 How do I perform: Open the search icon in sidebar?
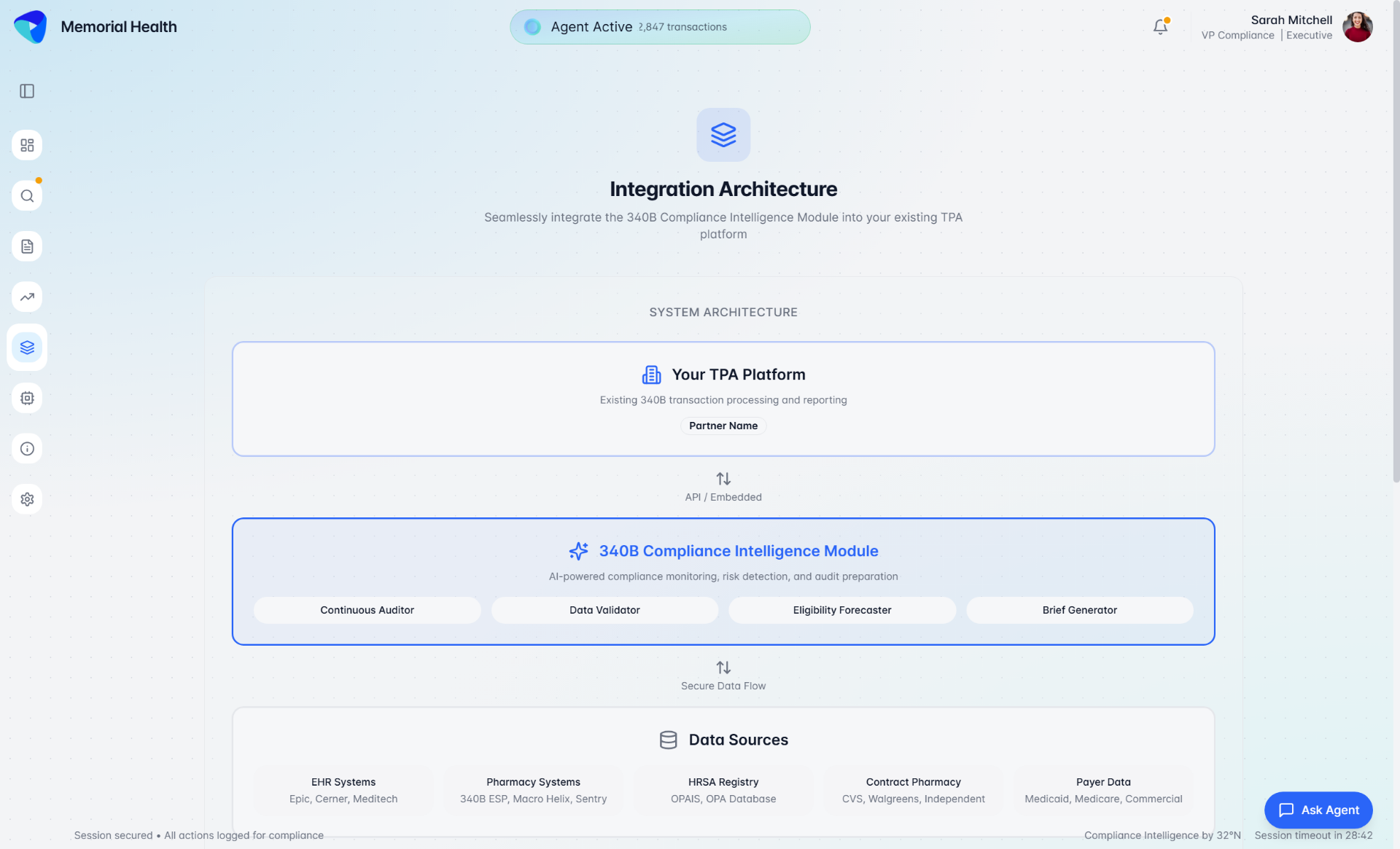[27, 196]
